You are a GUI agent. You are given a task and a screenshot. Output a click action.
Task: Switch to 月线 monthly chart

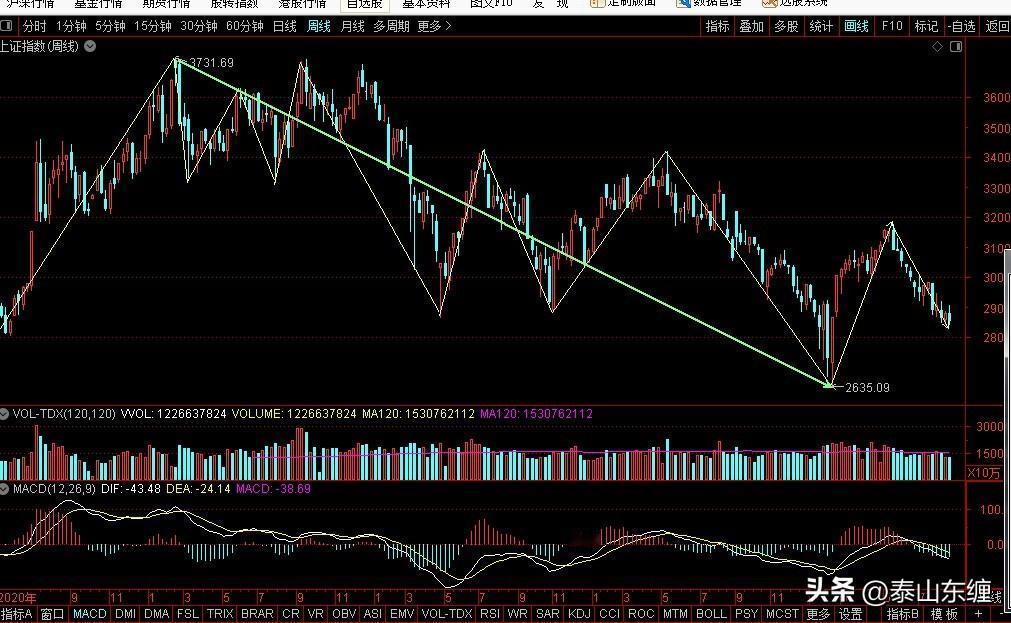point(352,26)
